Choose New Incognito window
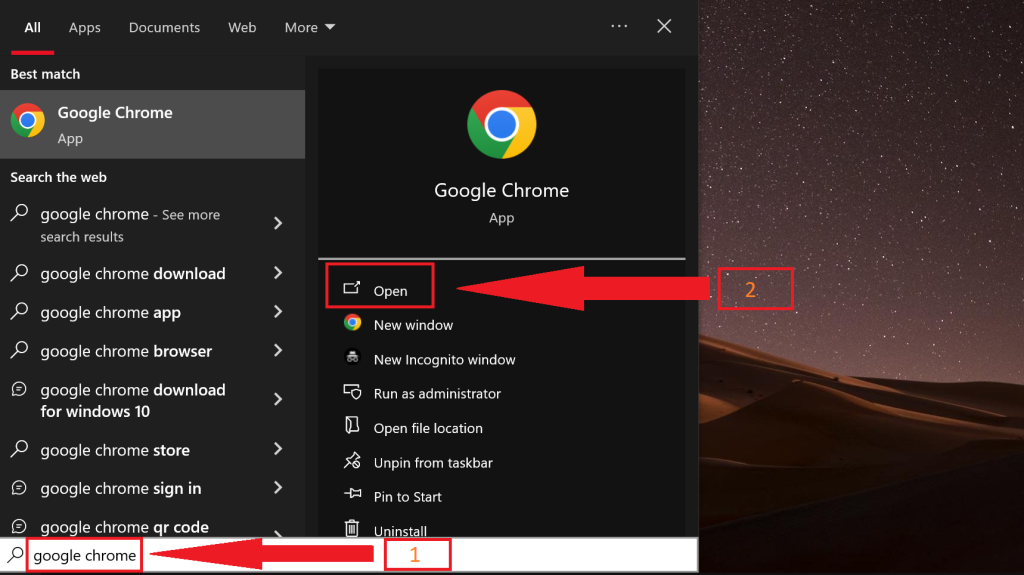Screen dimensions: 1024x575 (x=444, y=359)
